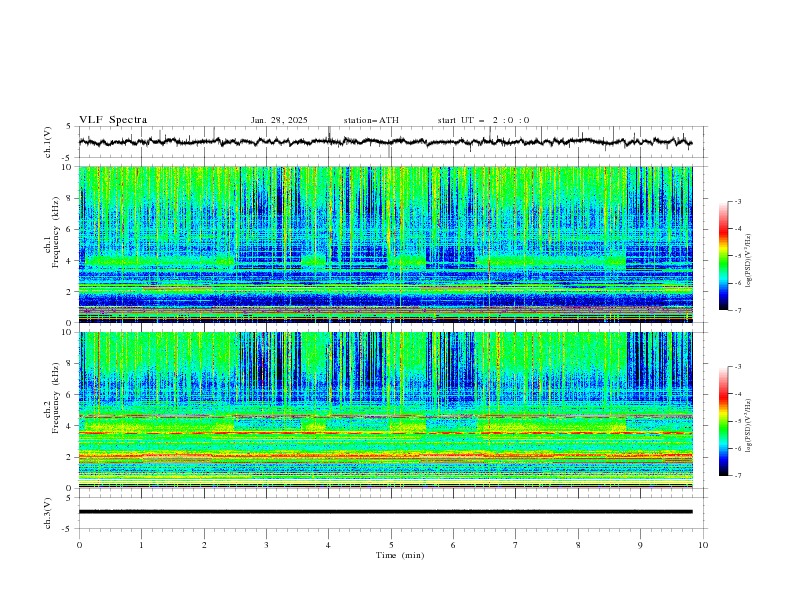
Task: Click the ch.2 spectrogram colorbar
Action: point(723,421)
